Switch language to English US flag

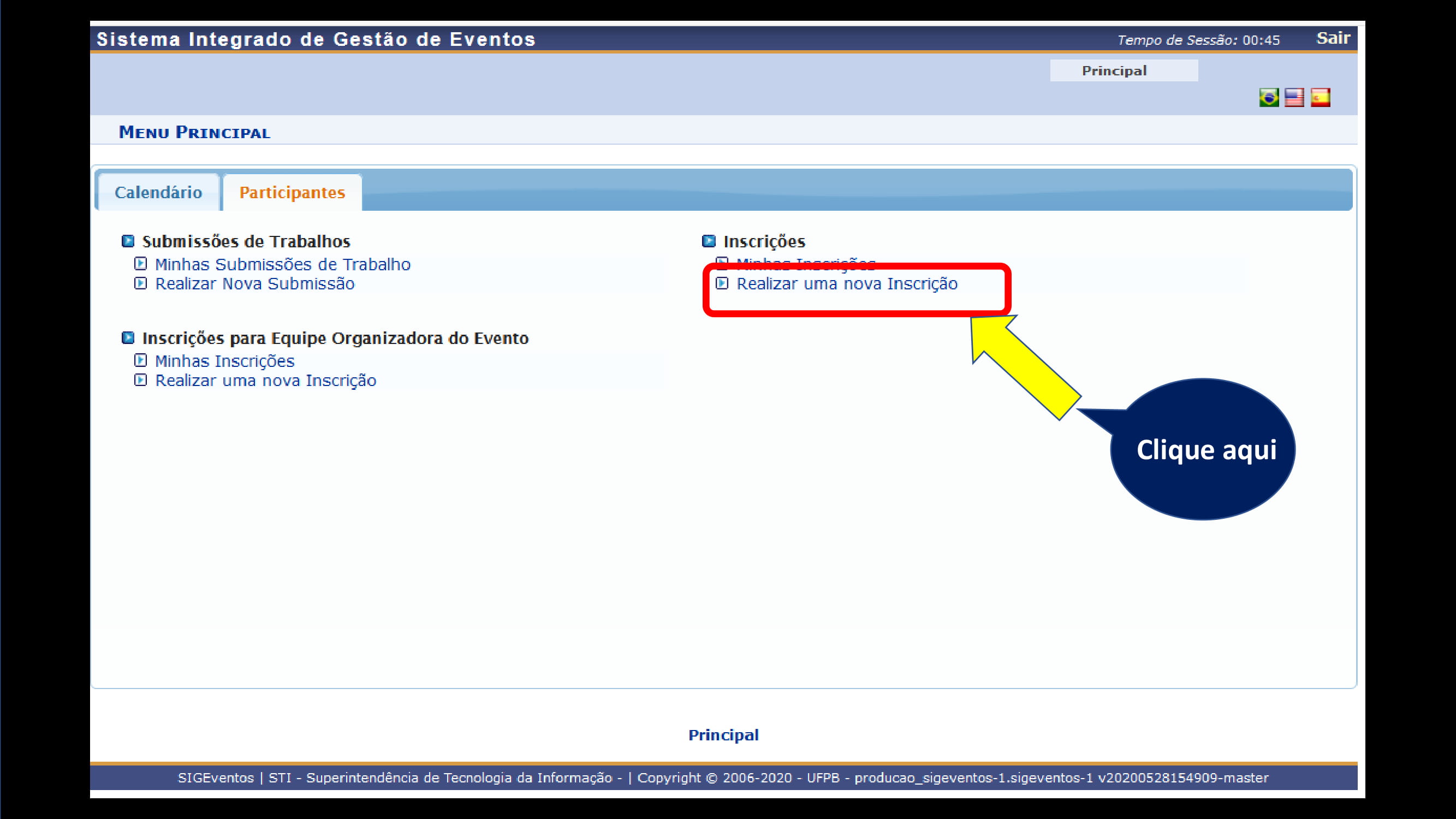click(x=1294, y=98)
